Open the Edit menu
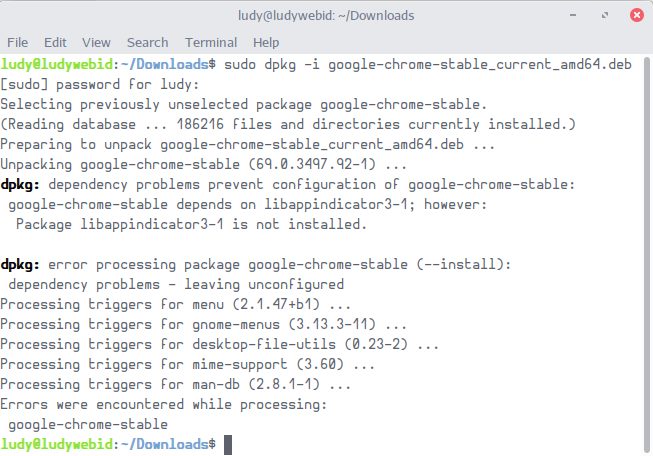Image resolution: width=653 pixels, height=456 pixels. (55, 43)
